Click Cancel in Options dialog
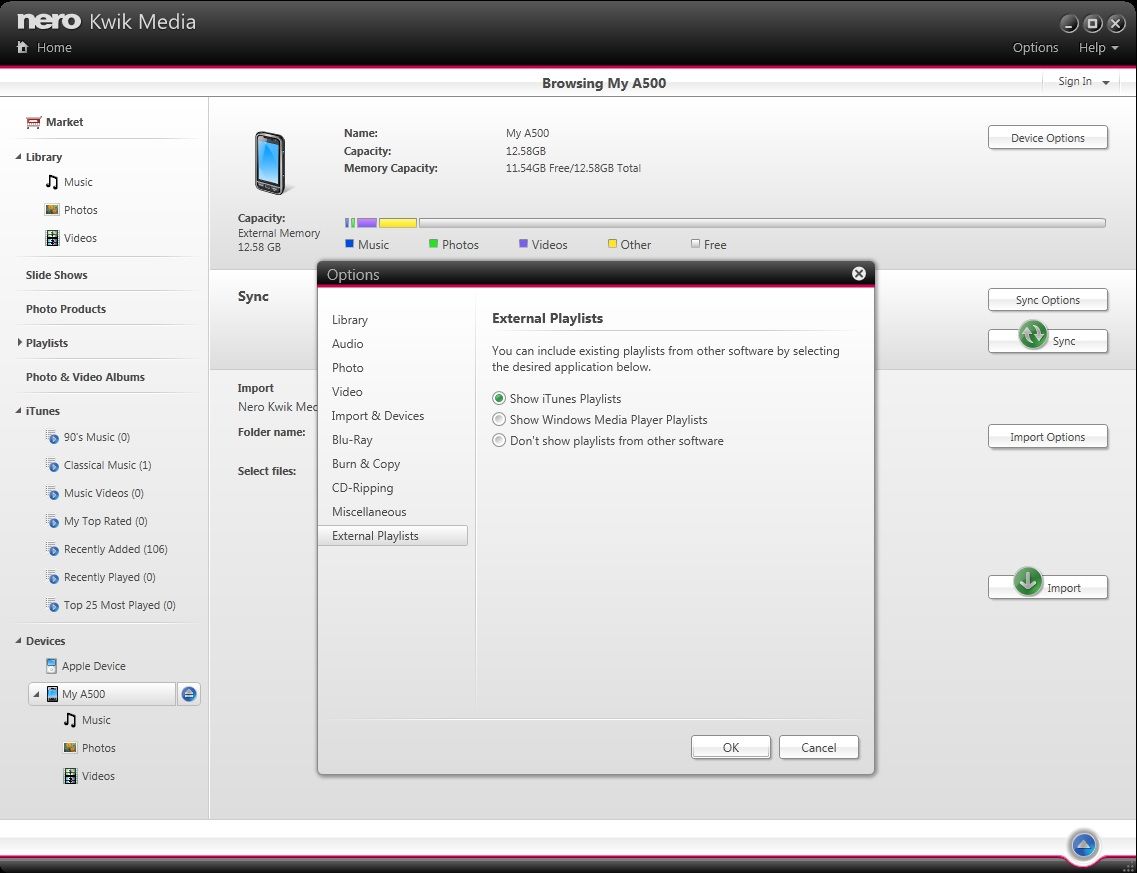The image size is (1137, 873). pos(819,748)
